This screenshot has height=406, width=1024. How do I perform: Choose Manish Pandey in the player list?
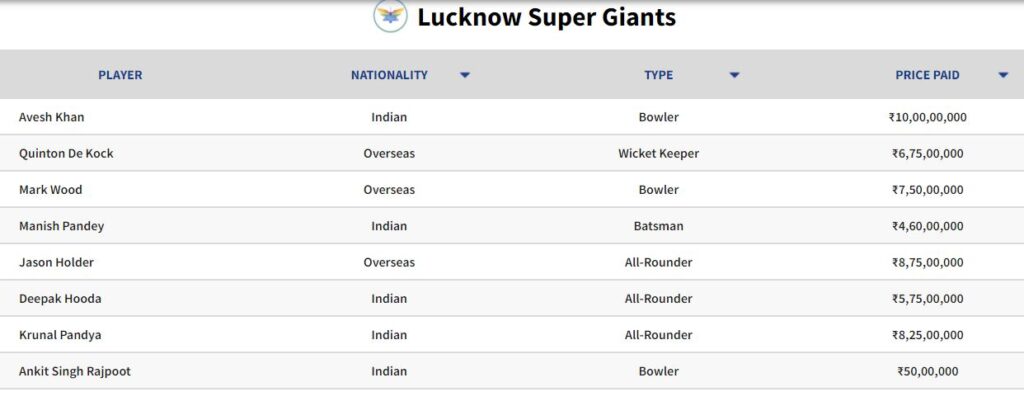61,226
